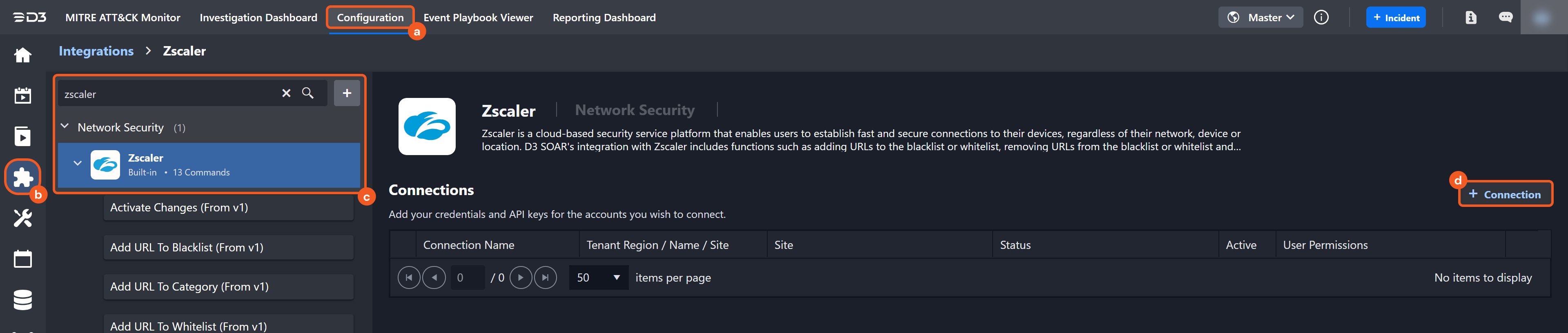Open the Event Playbook Viewer tab
This screenshot has height=333, width=1568.
478,18
